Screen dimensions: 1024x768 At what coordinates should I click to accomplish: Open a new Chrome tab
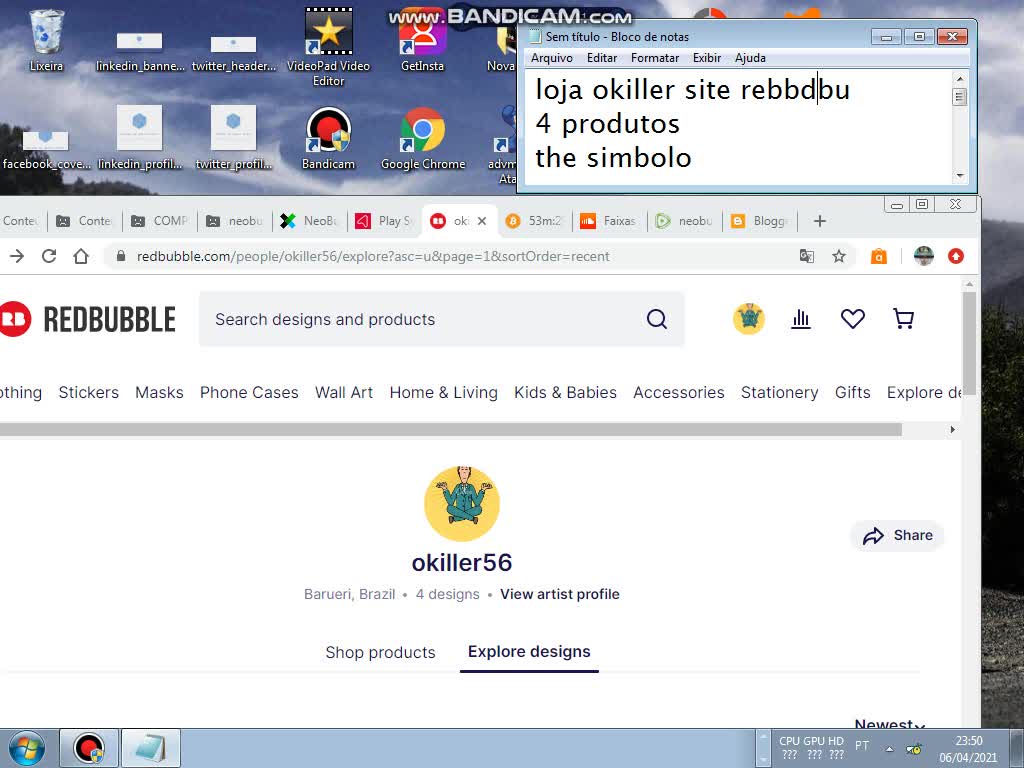[x=820, y=221]
